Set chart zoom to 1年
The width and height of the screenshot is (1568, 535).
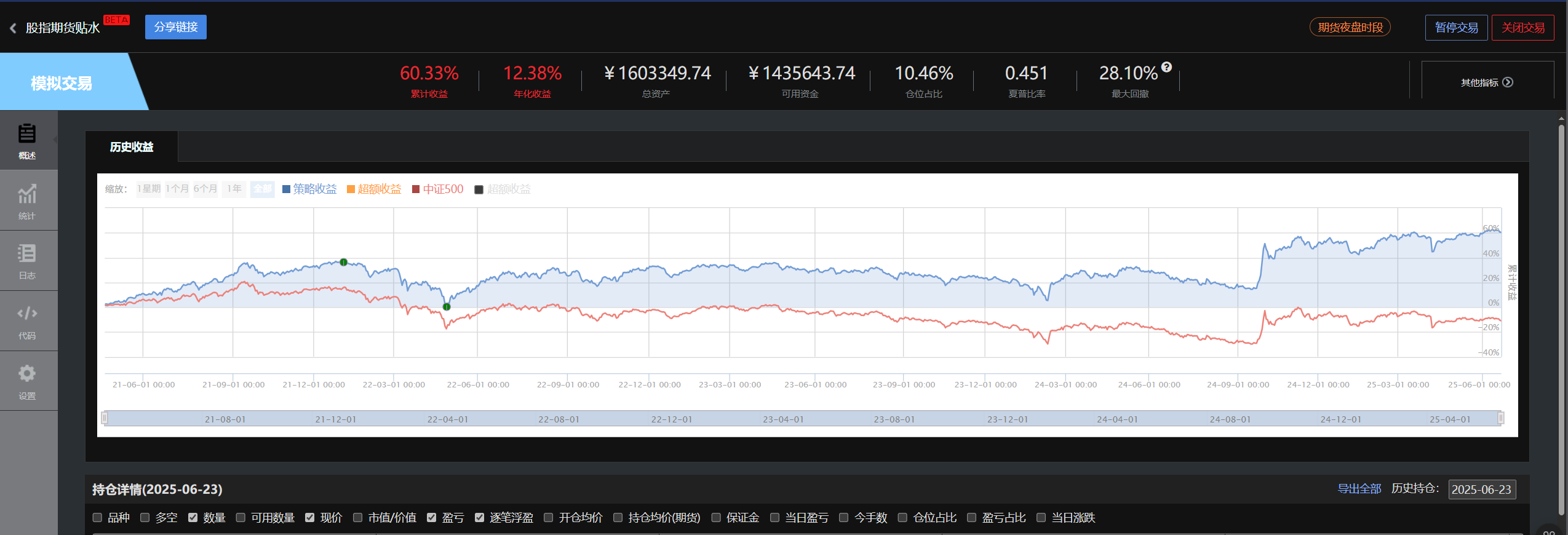pos(234,189)
